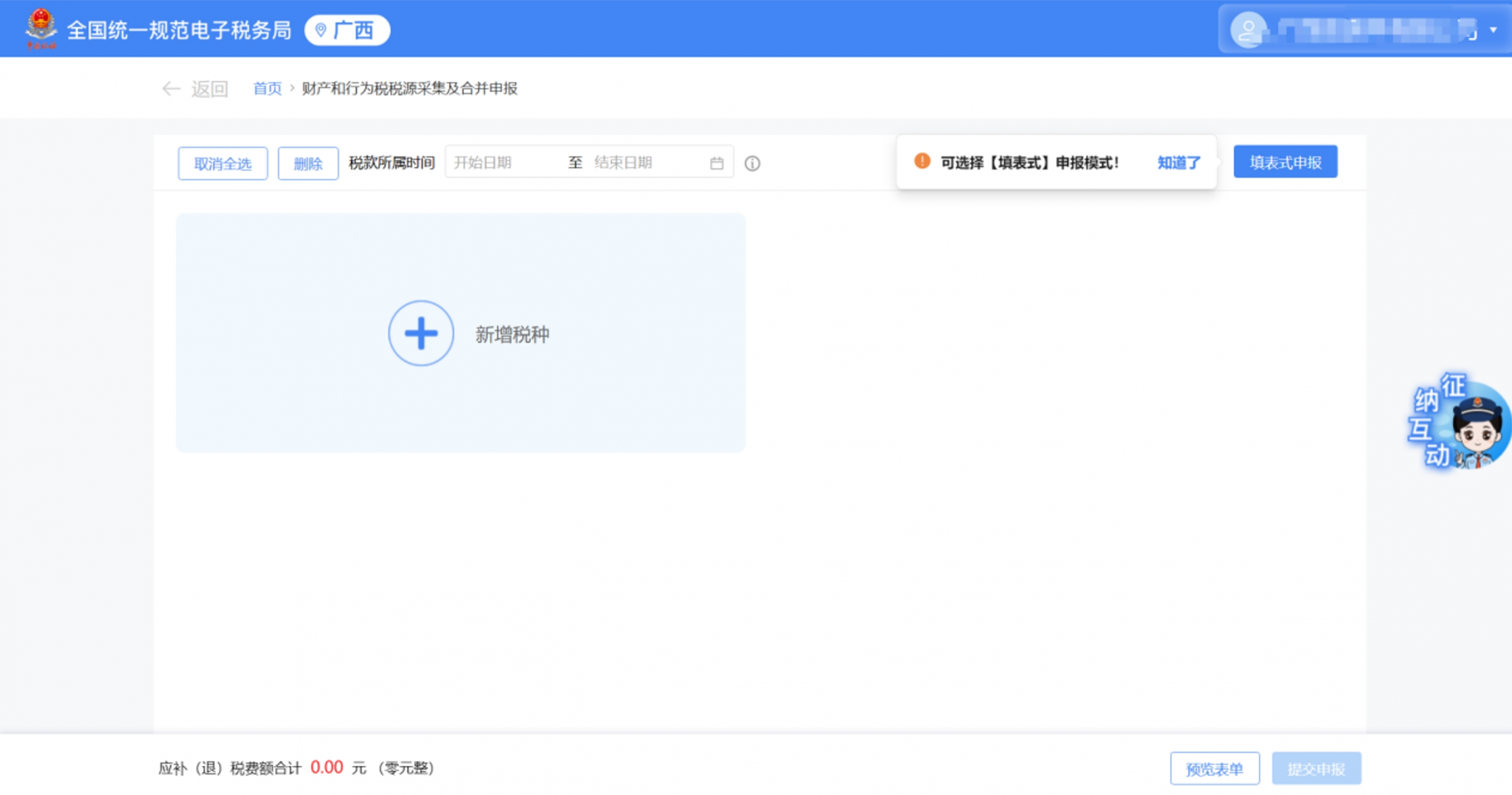Click the info icon beside date range
The width and height of the screenshot is (1512, 795).
click(753, 164)
